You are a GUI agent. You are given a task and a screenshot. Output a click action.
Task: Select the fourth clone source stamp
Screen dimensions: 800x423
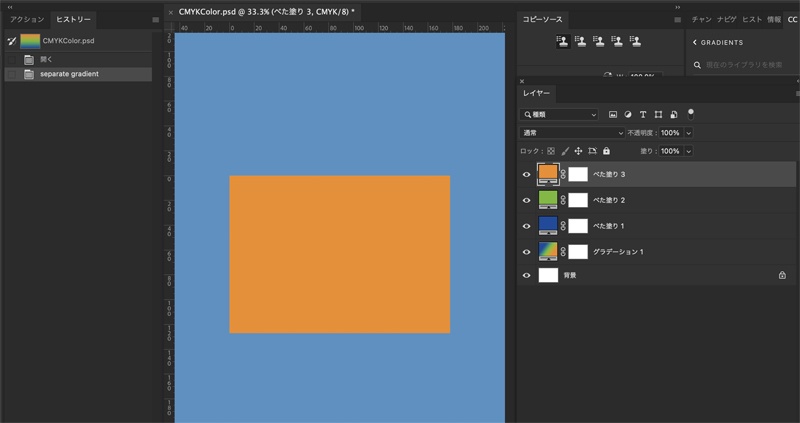coord(617,41)
